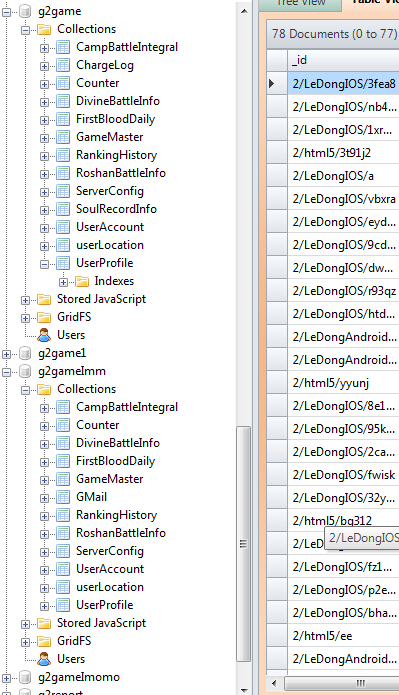The image size is (399, 695).
Task: Click the Indexes folder icon under UserProfile
Action: (82, 281)
